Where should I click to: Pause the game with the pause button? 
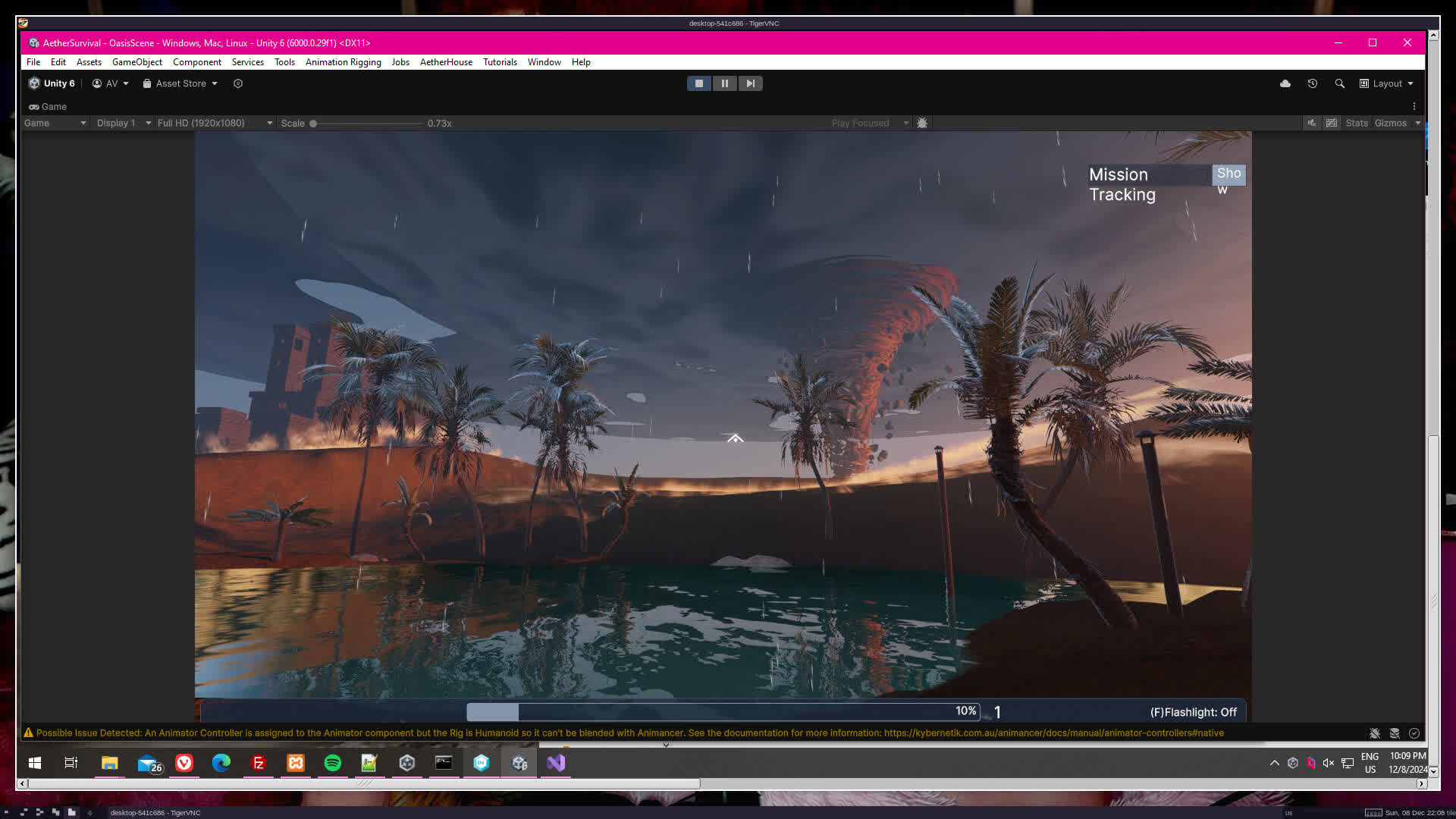tap(724, 83)
